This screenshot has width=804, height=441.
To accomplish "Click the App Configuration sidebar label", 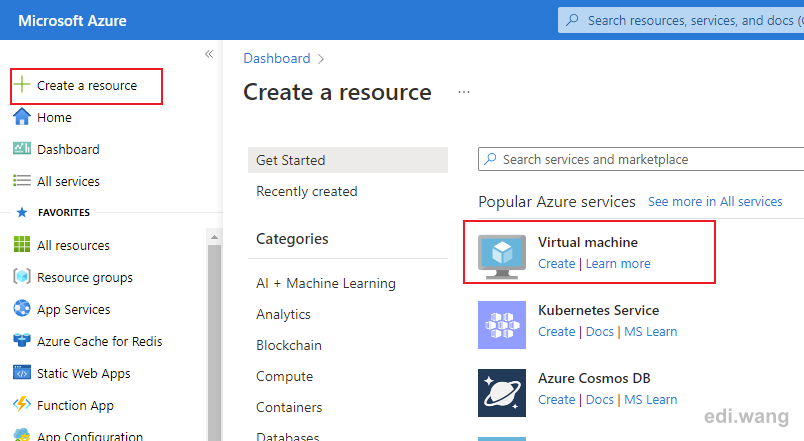I will (90, 436).
